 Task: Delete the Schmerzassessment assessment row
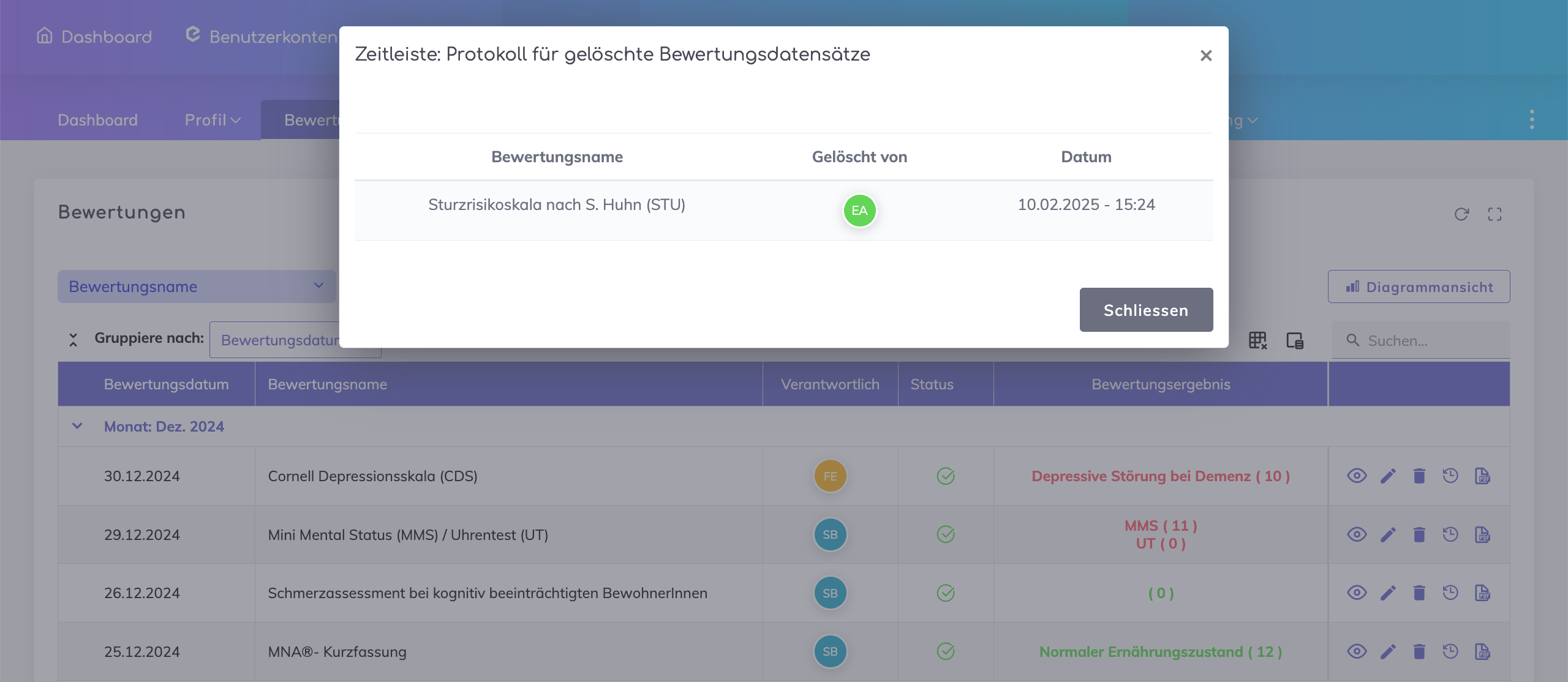coord(1419,593)
